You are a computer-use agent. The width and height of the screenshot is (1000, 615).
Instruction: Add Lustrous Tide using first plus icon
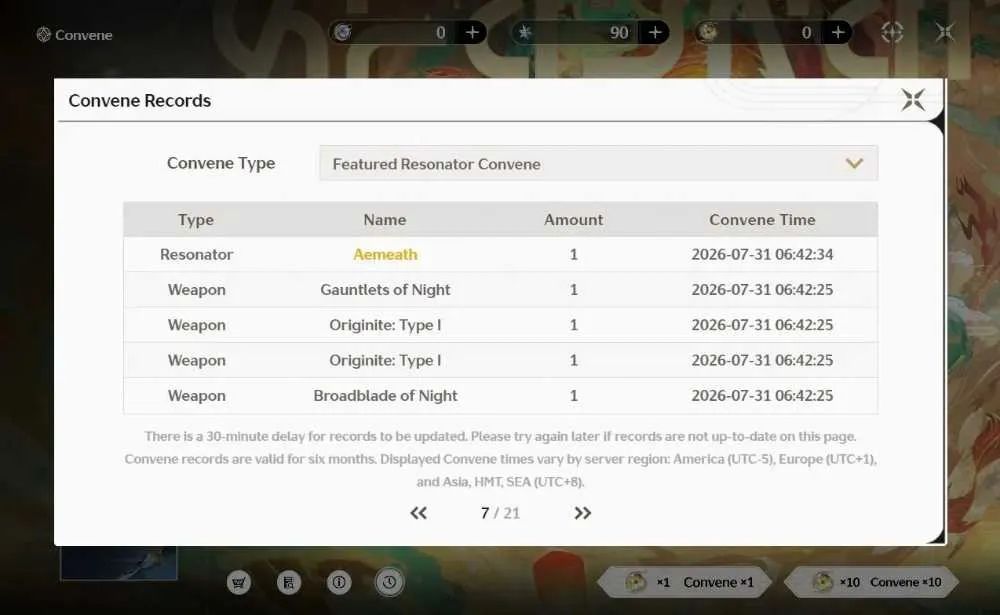(x=472, y=33)
